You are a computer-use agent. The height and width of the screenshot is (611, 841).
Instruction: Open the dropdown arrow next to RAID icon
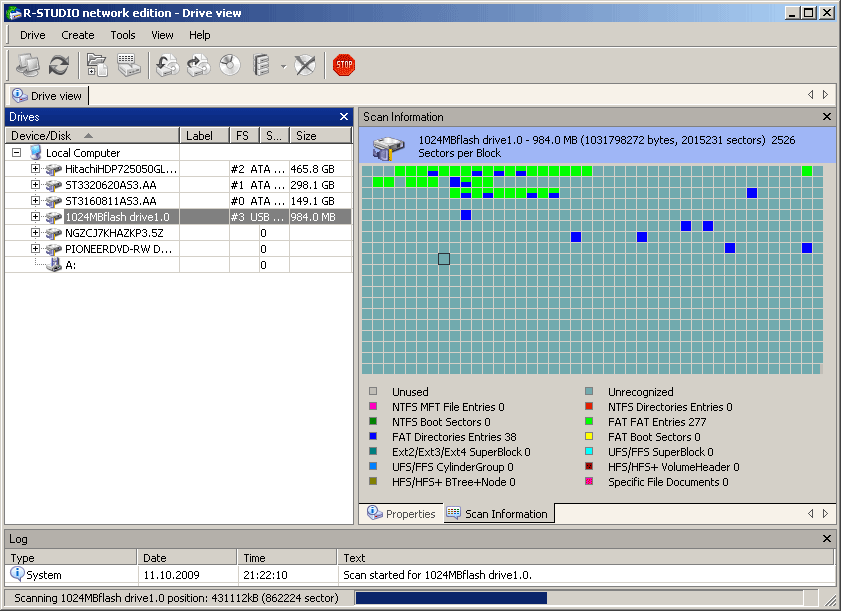tap(283, 67)
